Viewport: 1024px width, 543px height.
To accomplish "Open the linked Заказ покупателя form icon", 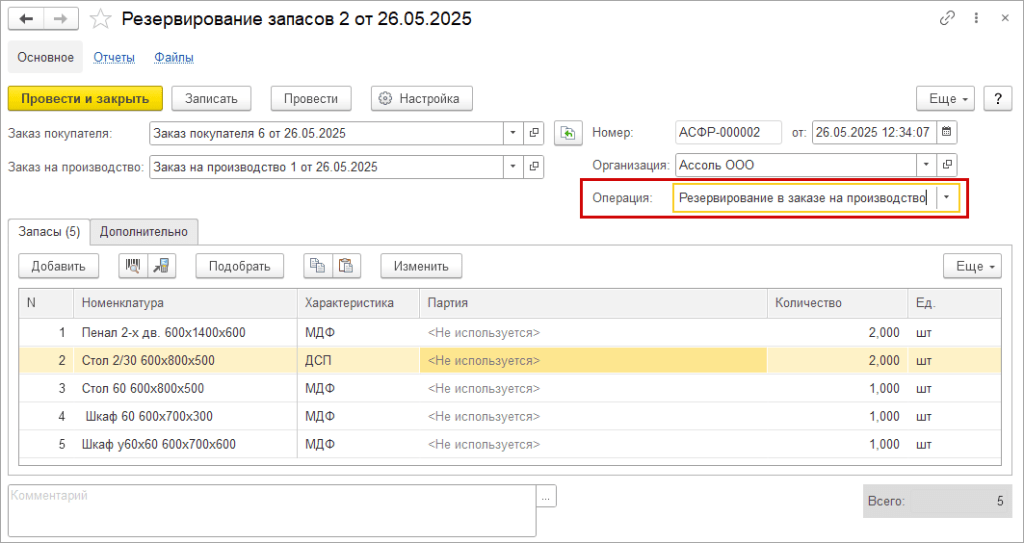I will pos(534,133).
